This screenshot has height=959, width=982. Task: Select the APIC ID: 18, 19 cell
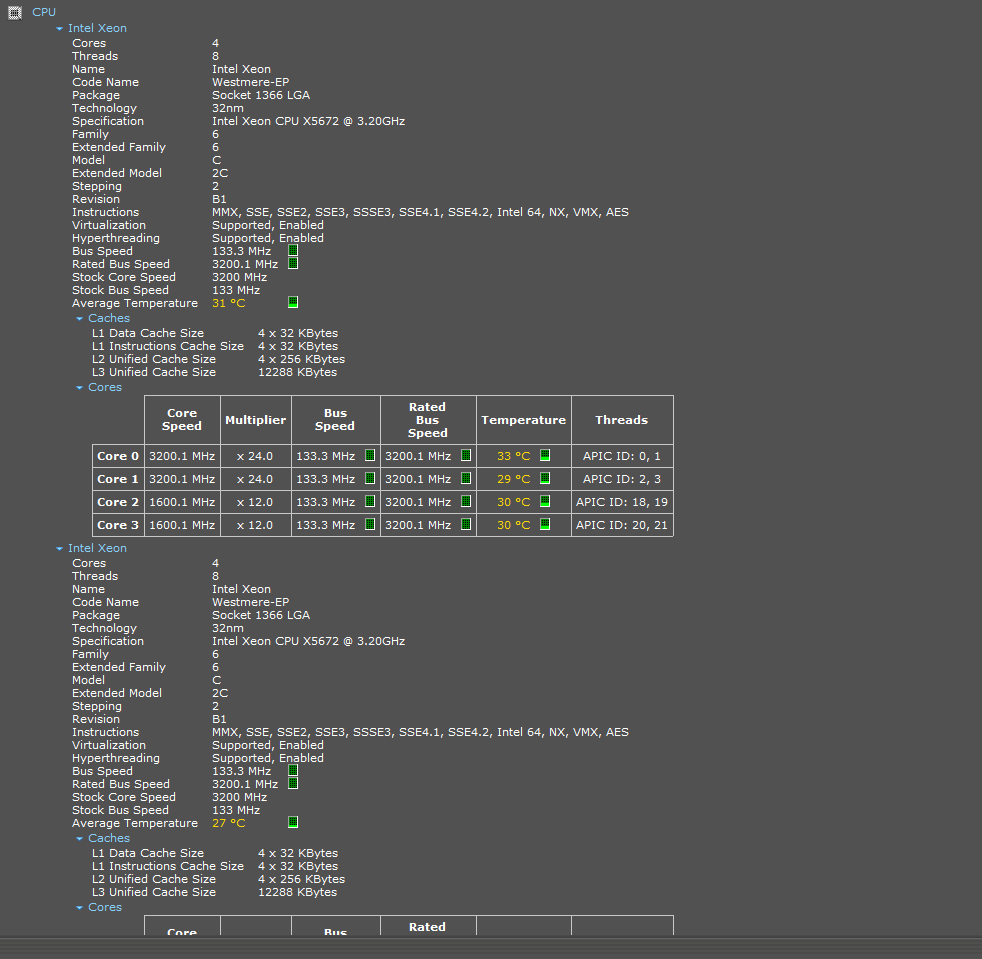pos(622,502)
